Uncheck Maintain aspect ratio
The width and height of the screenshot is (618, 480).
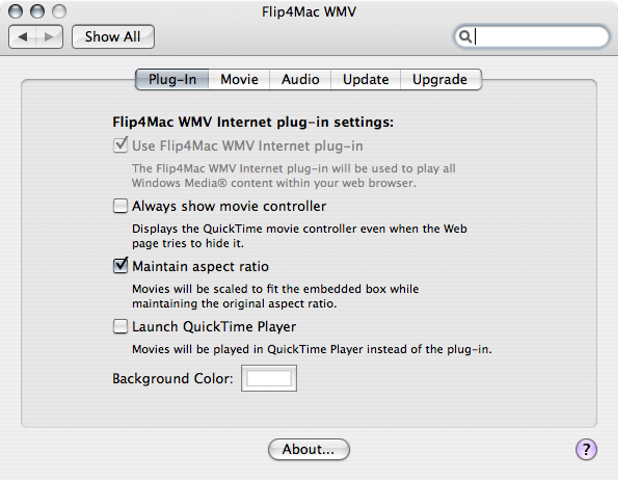click(x=120, y=267)
